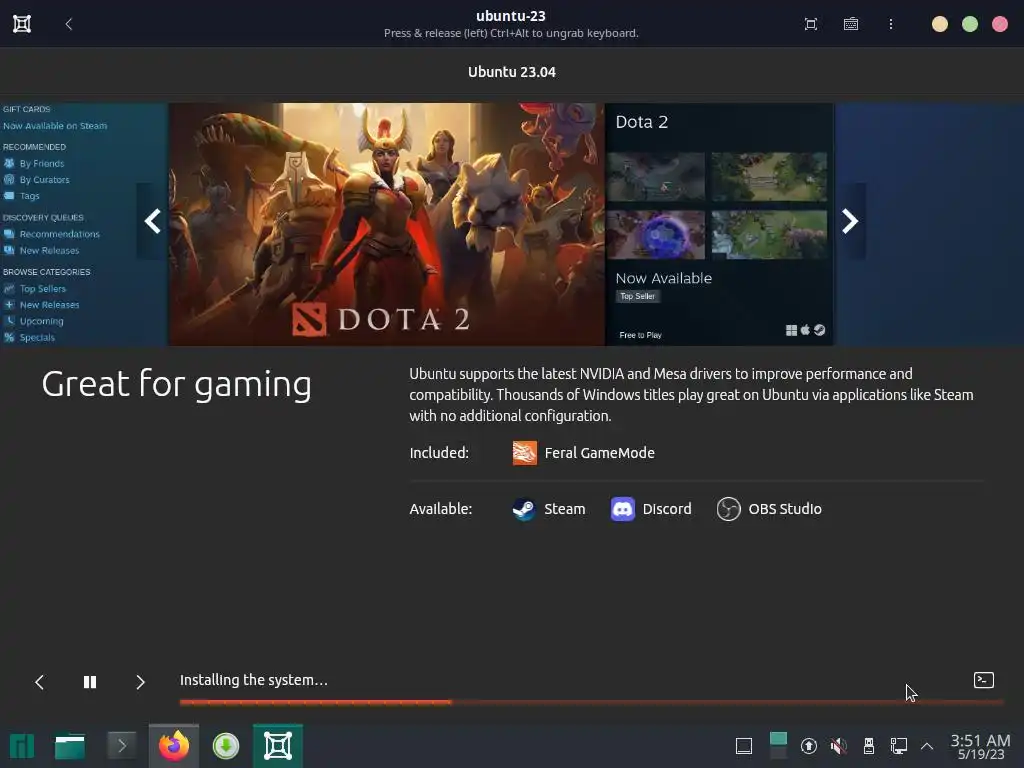Switch to Boxes window in taskbar

[x=278, y=746]
